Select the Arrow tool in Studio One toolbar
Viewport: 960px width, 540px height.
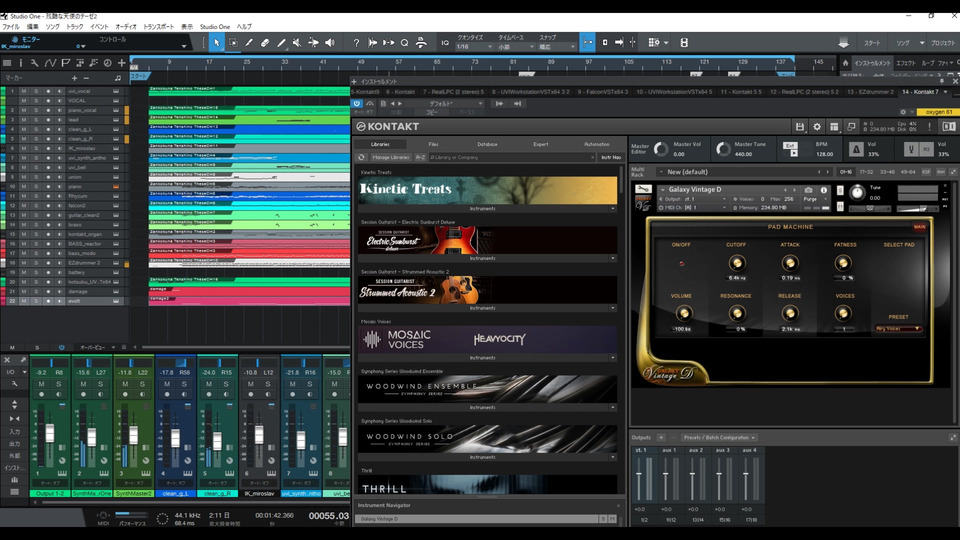216,43
